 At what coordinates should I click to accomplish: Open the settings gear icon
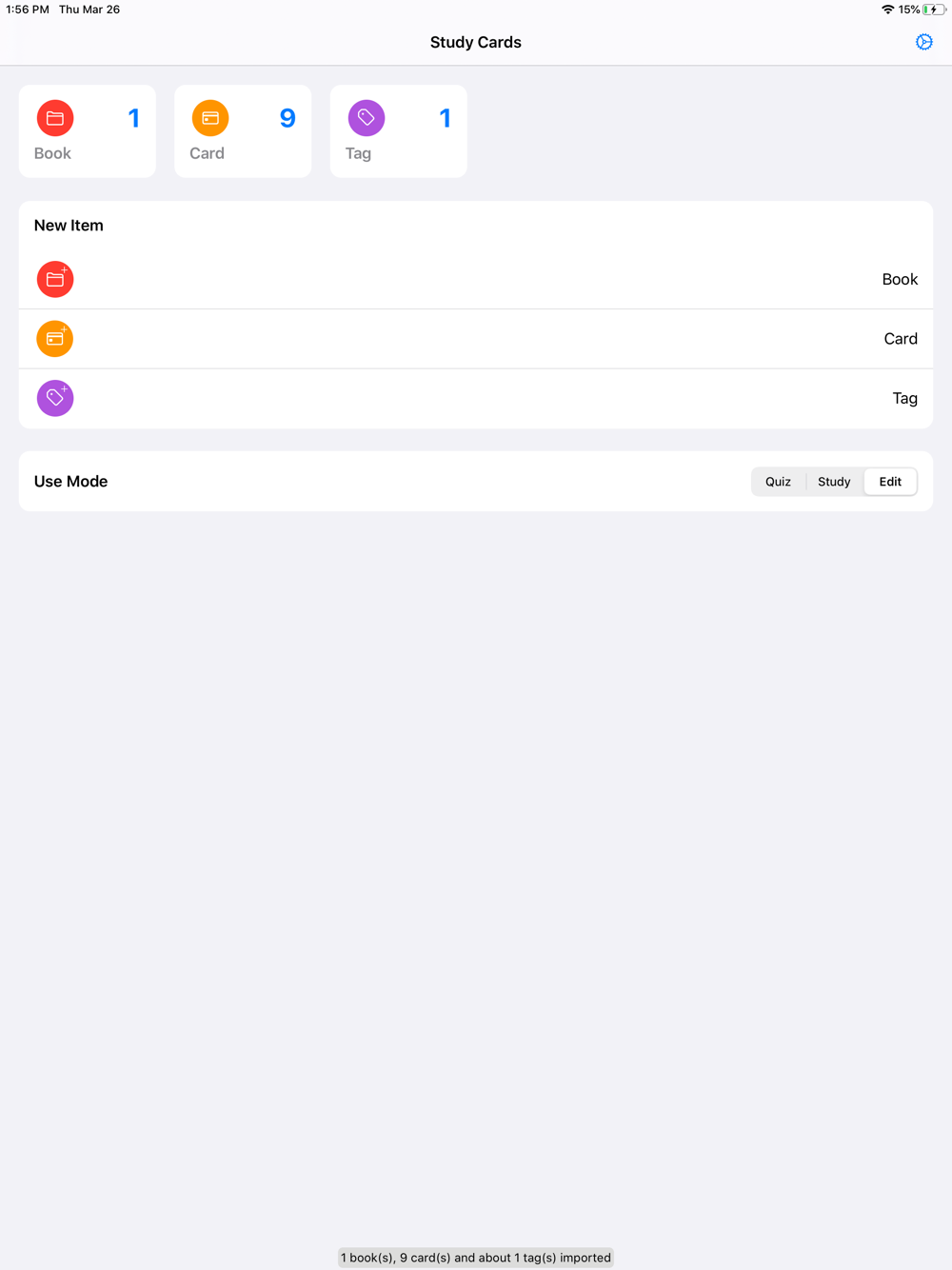point(923,42)
